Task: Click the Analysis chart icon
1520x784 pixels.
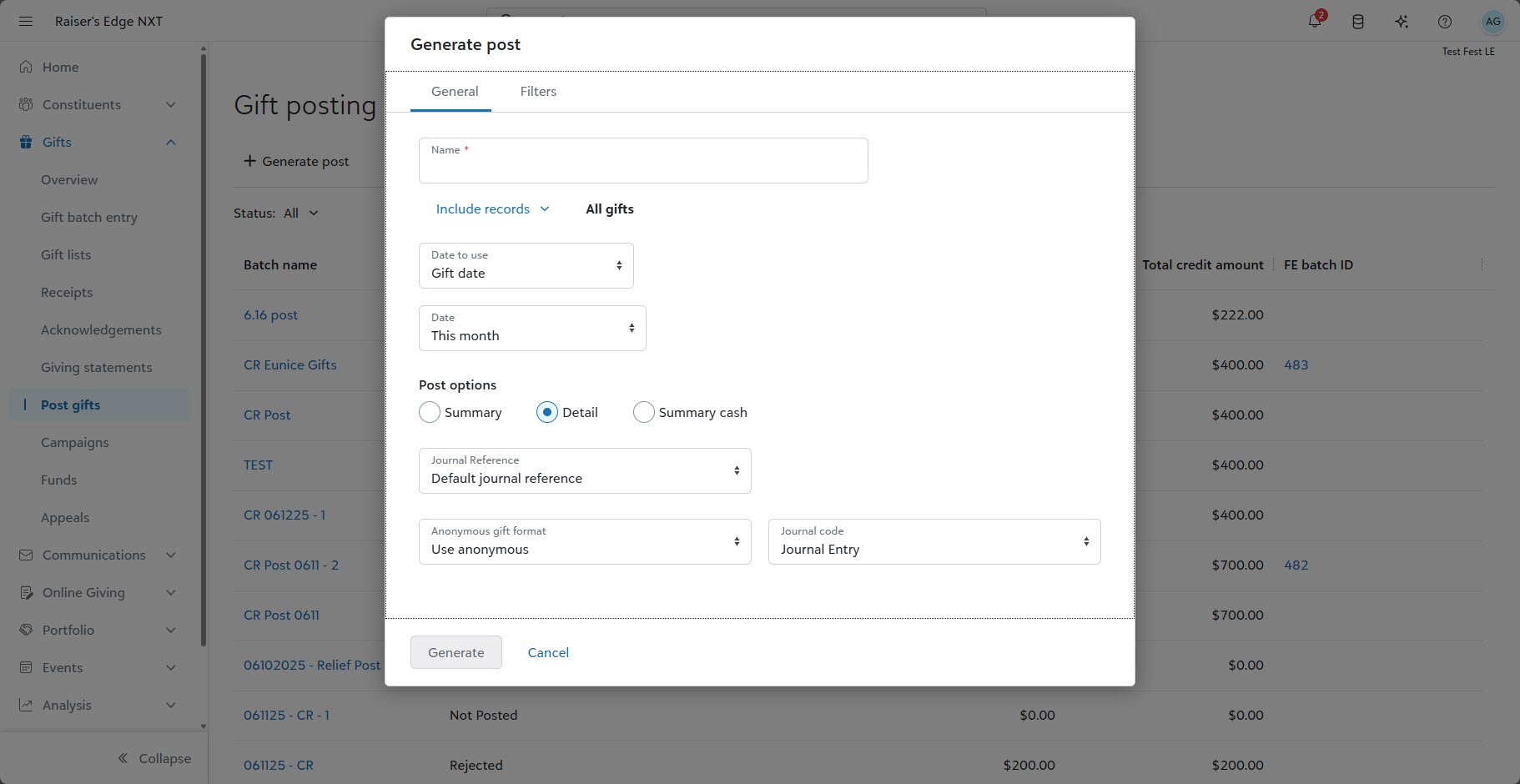Action: click(26, 705)
